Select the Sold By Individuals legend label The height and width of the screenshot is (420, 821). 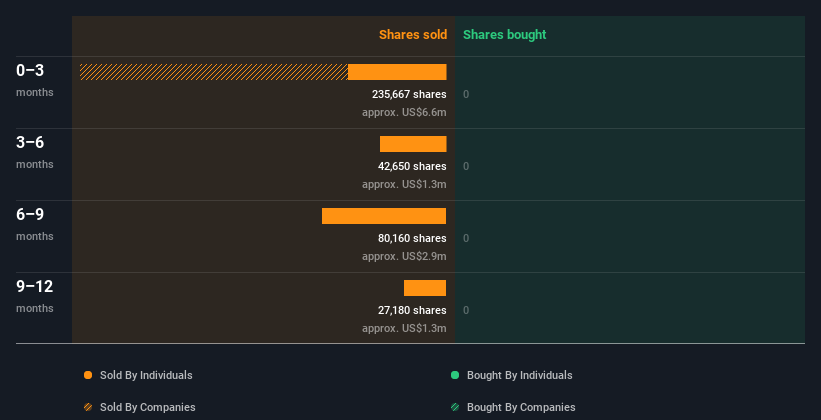tap(146, 375)
